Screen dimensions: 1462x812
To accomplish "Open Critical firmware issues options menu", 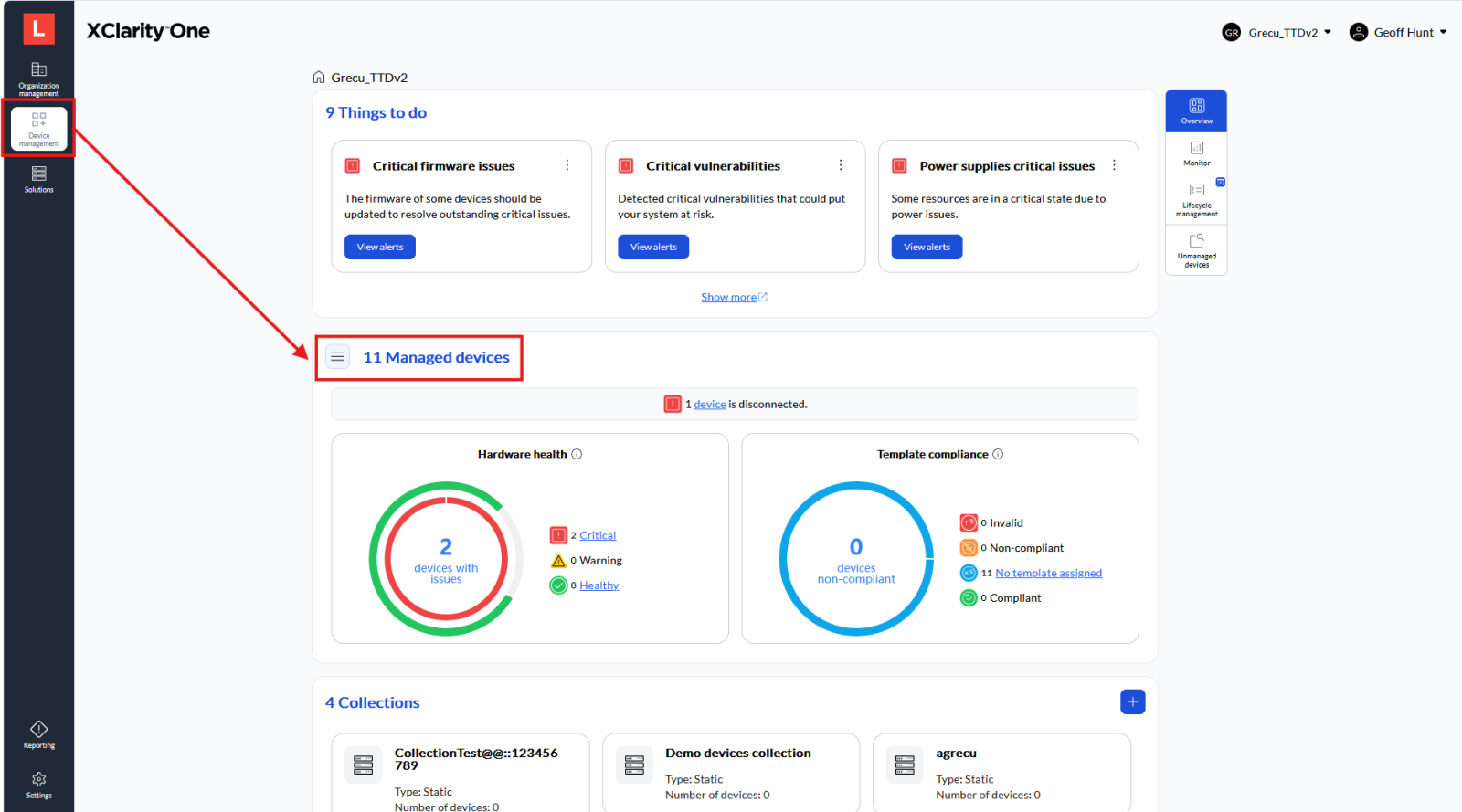I will pyautogui.click(x=567, y=165).
